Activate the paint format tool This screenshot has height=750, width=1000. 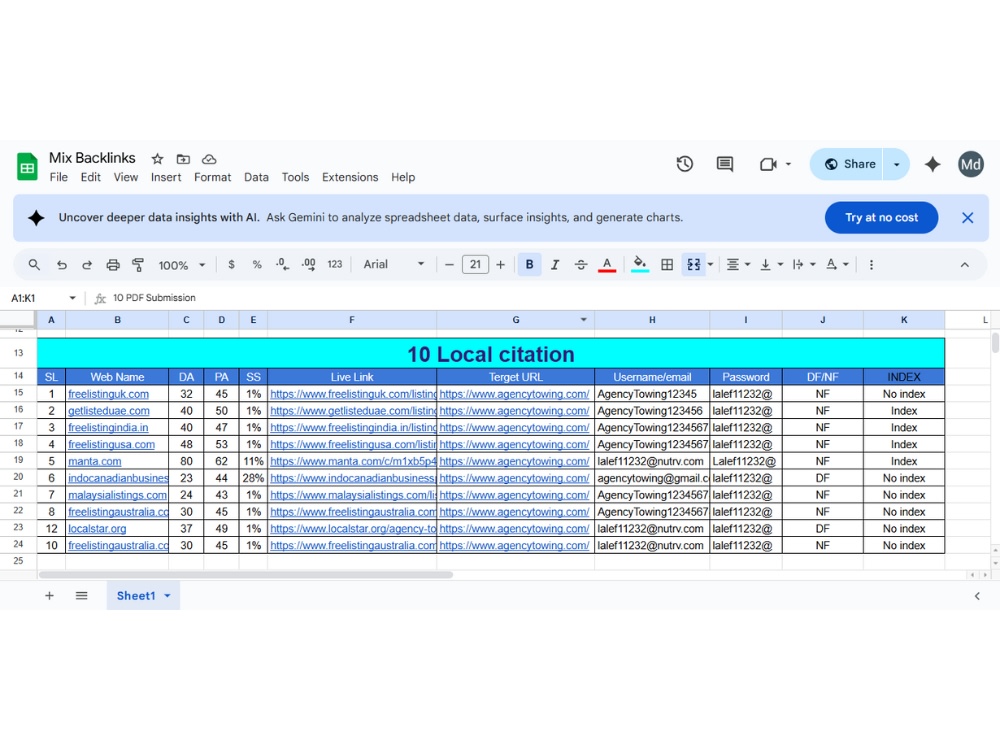coord(138,265)
